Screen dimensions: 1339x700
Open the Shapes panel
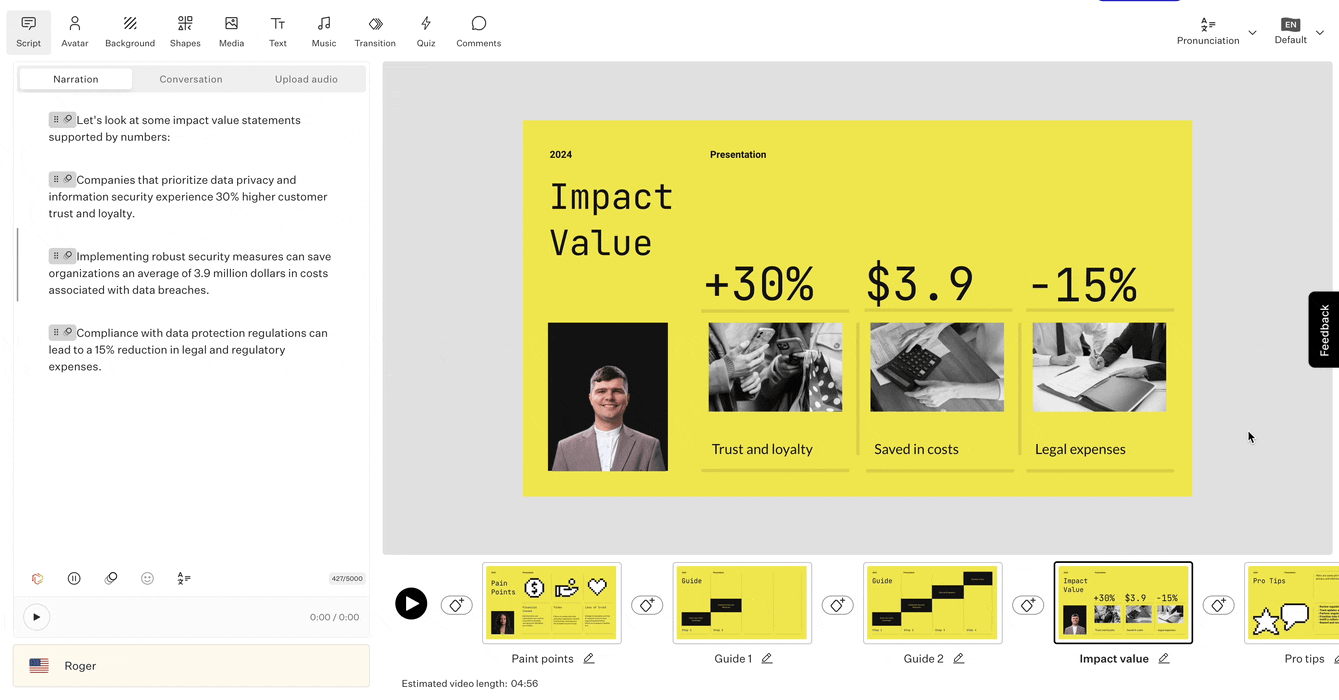point(185,31)
